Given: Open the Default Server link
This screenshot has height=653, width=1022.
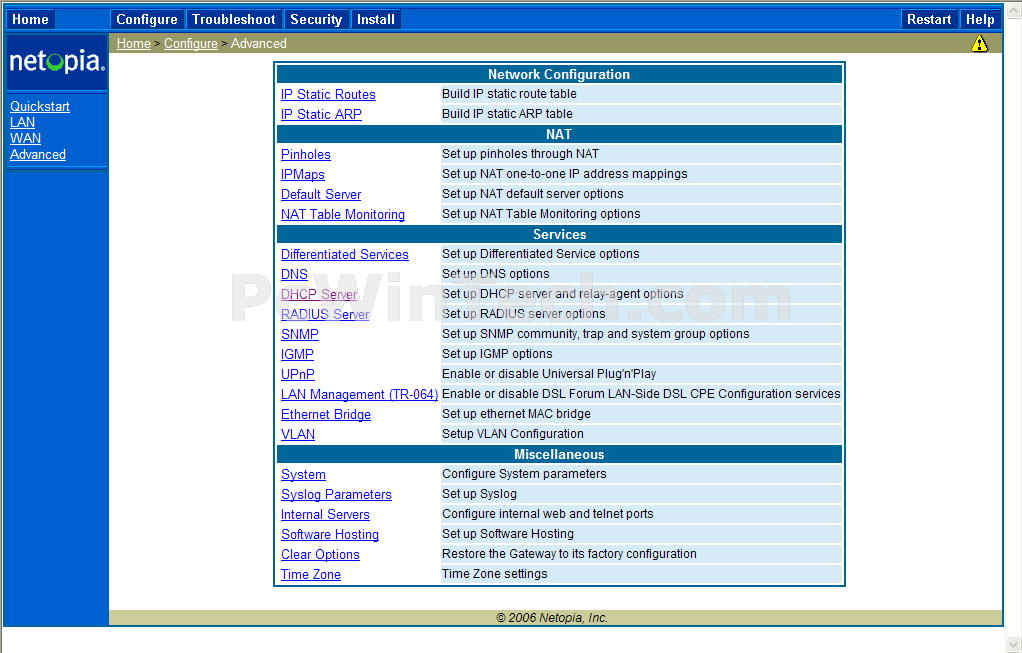Looking at the screenshot, I should pos(321,194).
